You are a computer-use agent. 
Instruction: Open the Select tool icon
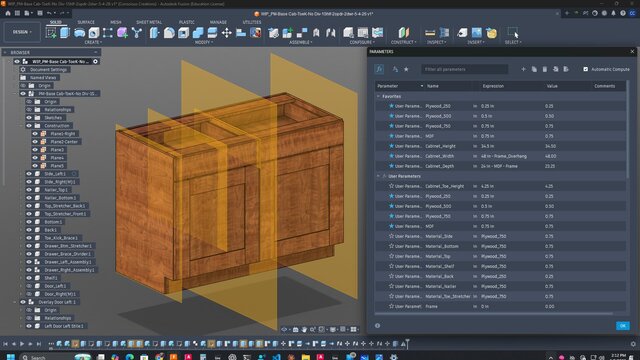(x=513, y=33)
